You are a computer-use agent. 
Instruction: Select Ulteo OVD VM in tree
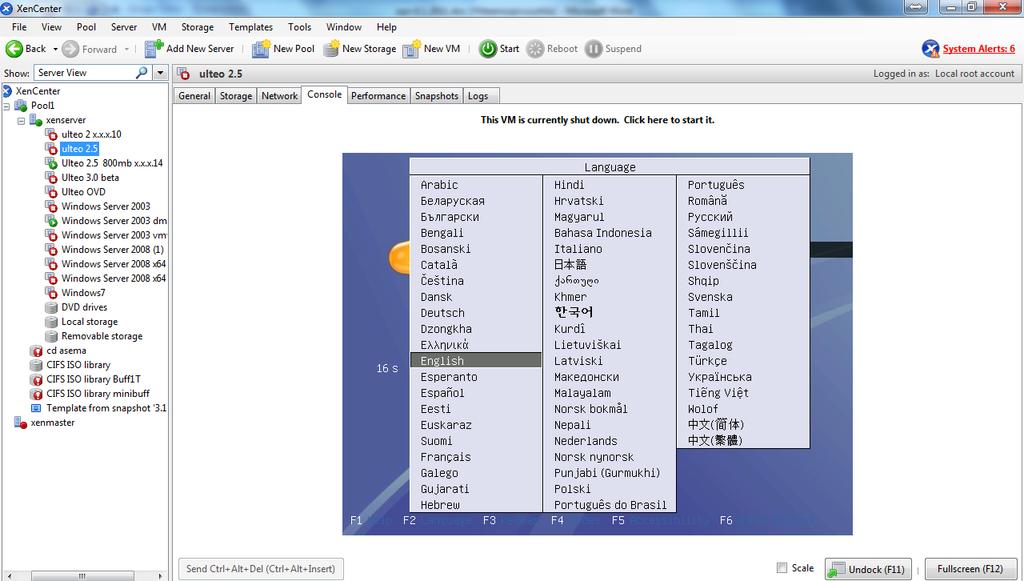83,192
